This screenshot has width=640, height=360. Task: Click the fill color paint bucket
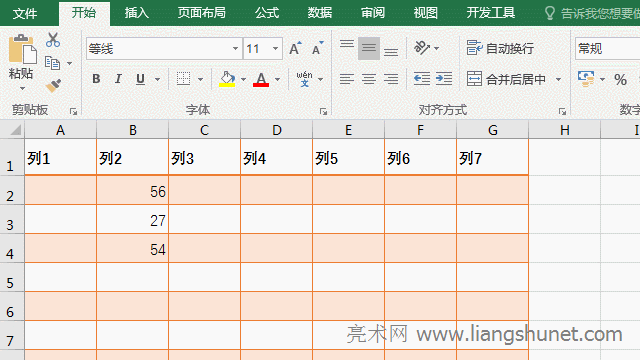pos(227,79)
